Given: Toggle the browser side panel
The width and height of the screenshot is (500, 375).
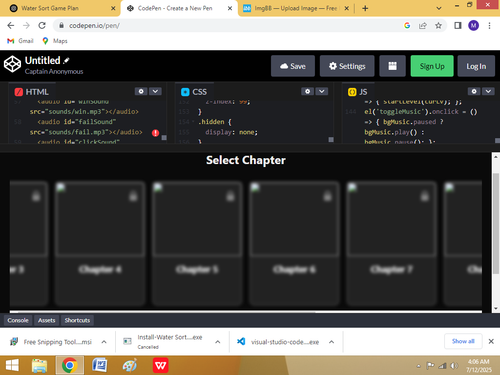Looking at the screenshot, I should pyautogui.click(x=458, y=25).
